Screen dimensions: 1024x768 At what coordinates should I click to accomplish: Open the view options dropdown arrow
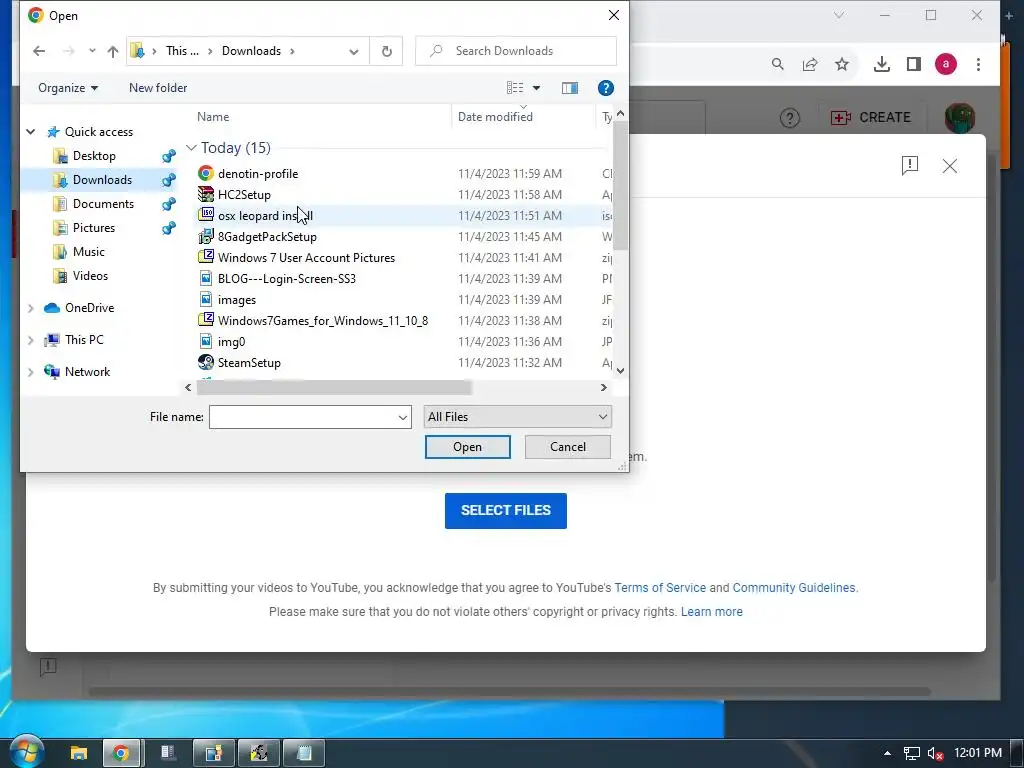click(536, 88)
